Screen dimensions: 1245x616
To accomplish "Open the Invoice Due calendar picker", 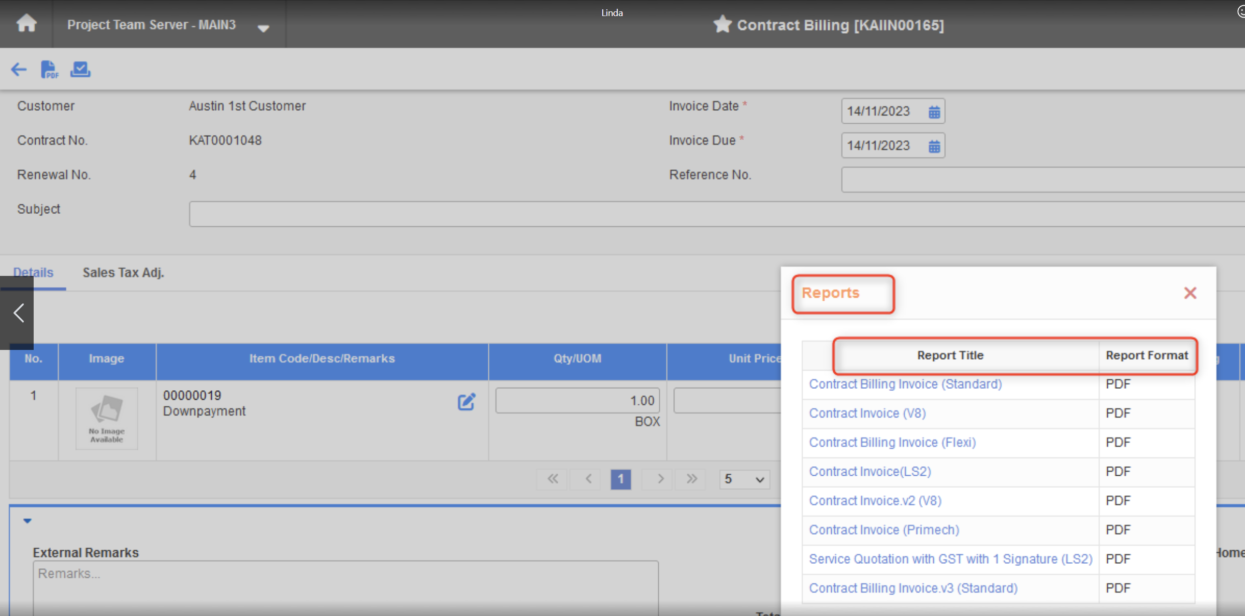I will coord(932,145).
